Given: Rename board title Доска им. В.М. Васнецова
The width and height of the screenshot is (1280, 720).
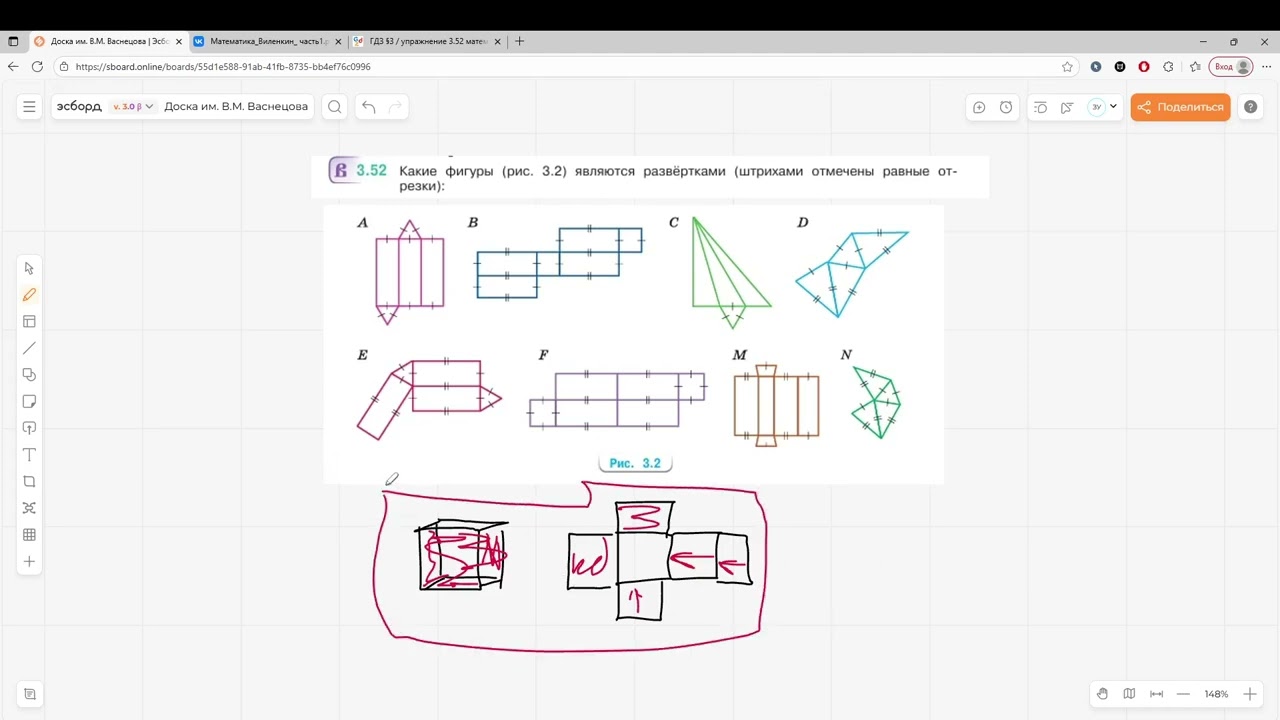Looking at the screenshot, I should (236, 106).
